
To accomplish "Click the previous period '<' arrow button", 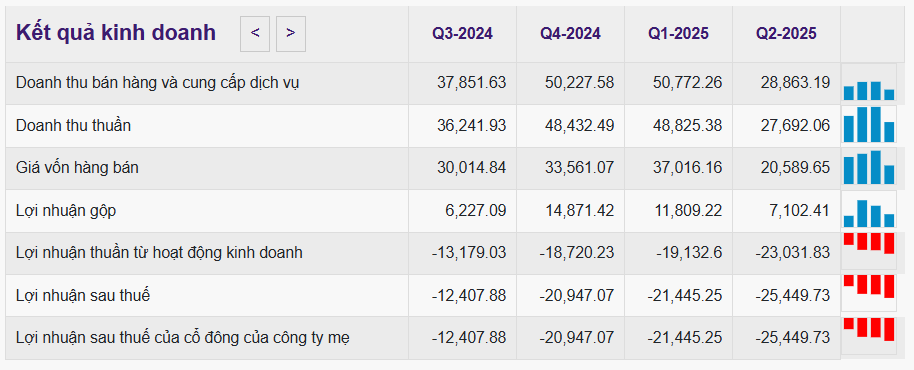I will pyautogui.click(x=255, y=34).
